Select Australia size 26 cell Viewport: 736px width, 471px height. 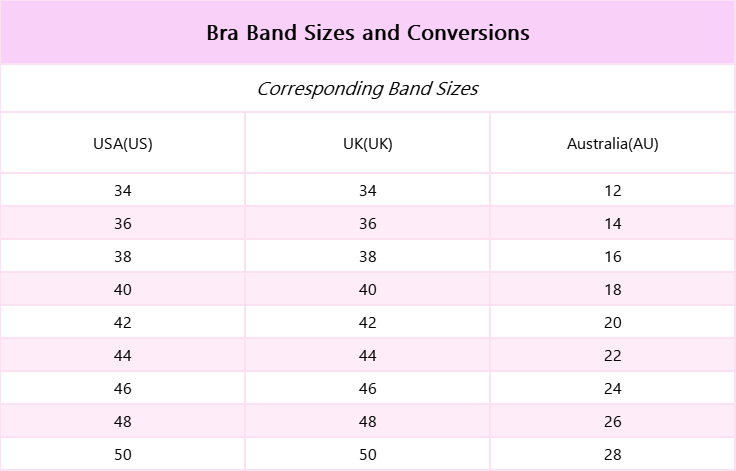point(613,422)
